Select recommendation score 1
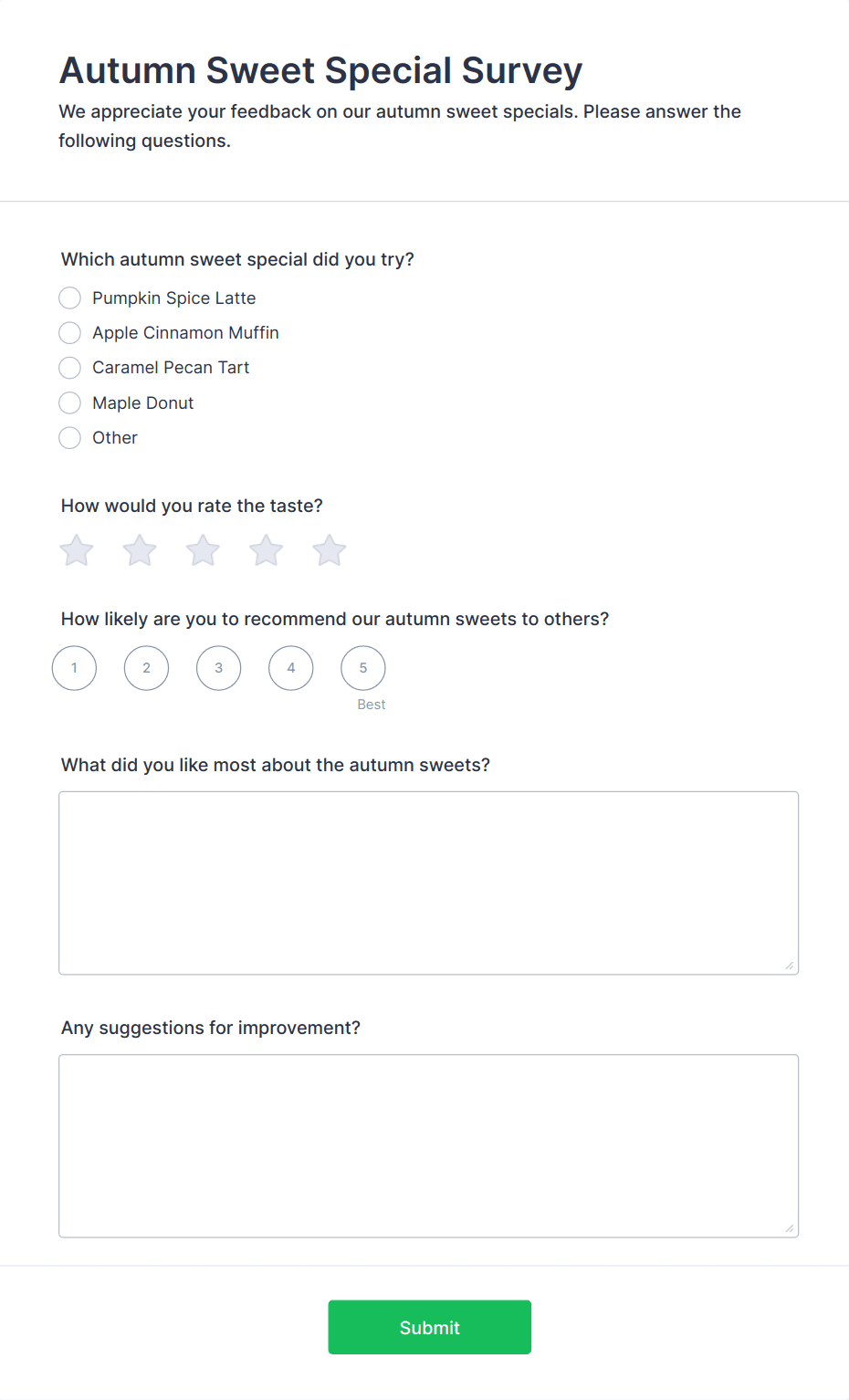Viewport: 849px width, 1400px height. coord(74,668)
